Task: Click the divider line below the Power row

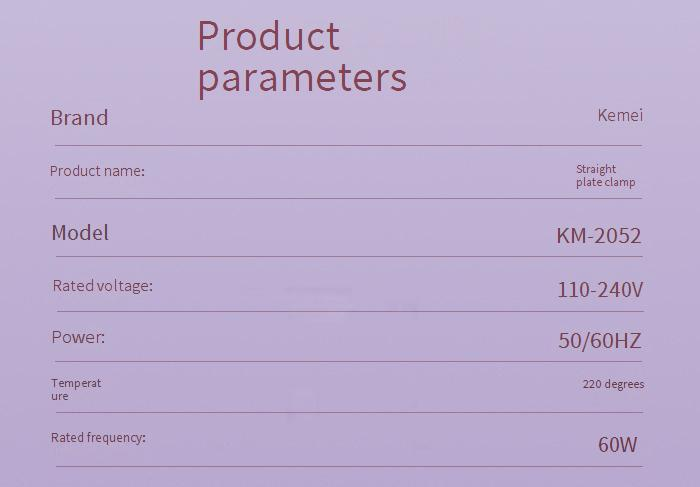Action: [348, 361]
